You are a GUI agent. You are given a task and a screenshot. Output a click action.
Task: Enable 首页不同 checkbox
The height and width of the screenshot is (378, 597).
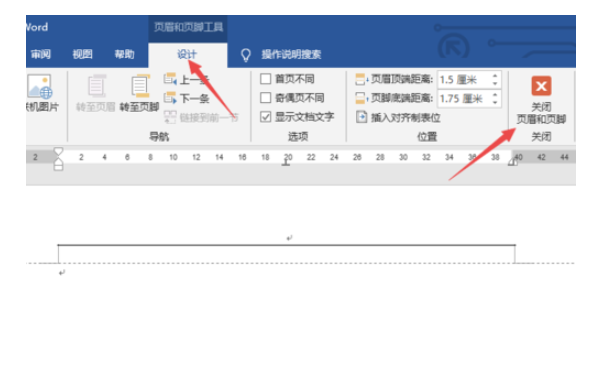[x=265, y=79]
